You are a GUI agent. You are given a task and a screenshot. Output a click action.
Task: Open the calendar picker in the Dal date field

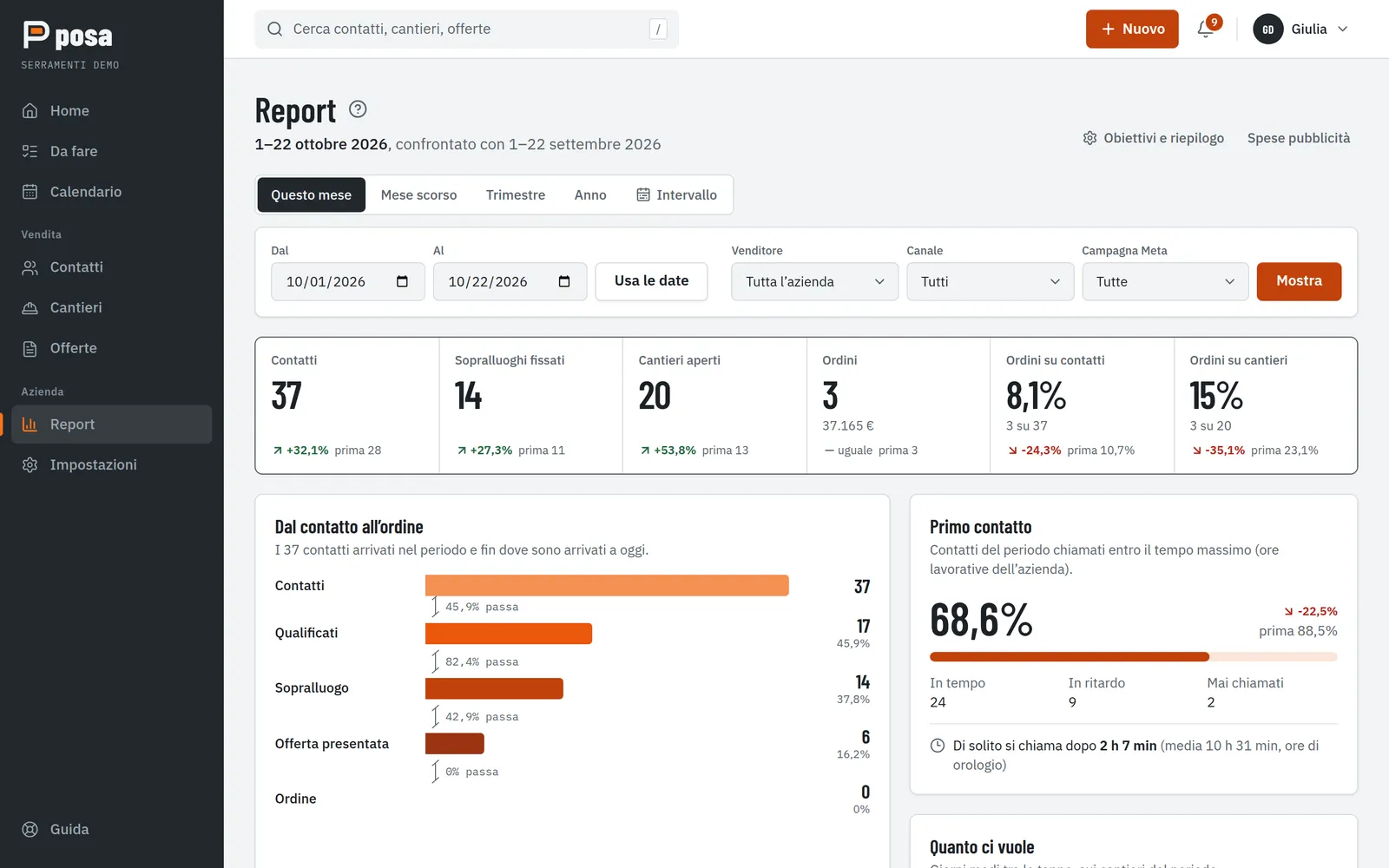coord(402,281)
